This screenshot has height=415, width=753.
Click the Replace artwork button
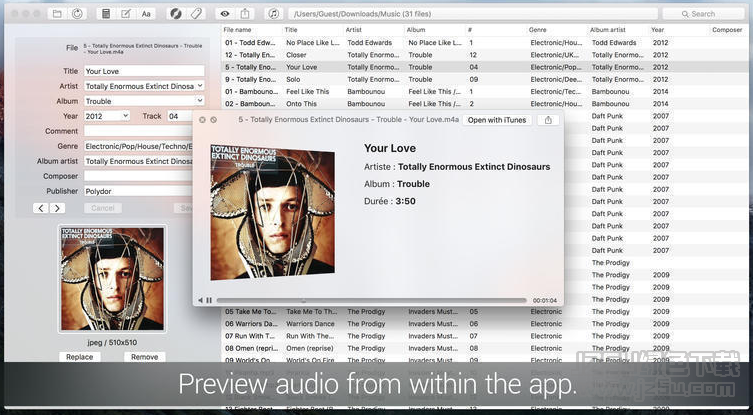pos(80,357)
